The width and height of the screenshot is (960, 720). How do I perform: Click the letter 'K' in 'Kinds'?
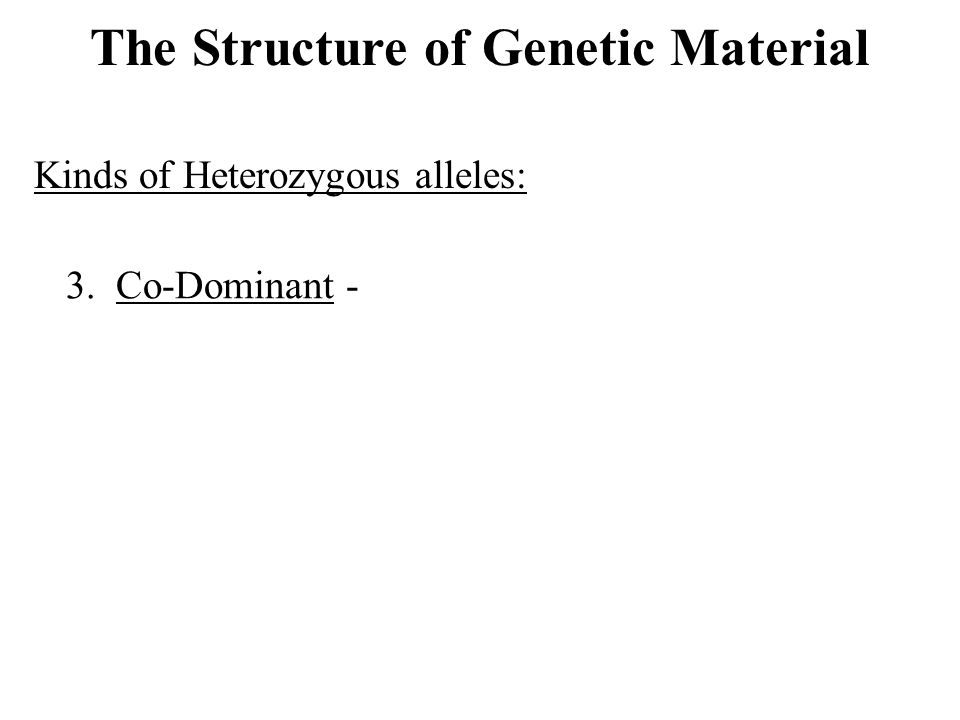point(47,175)
